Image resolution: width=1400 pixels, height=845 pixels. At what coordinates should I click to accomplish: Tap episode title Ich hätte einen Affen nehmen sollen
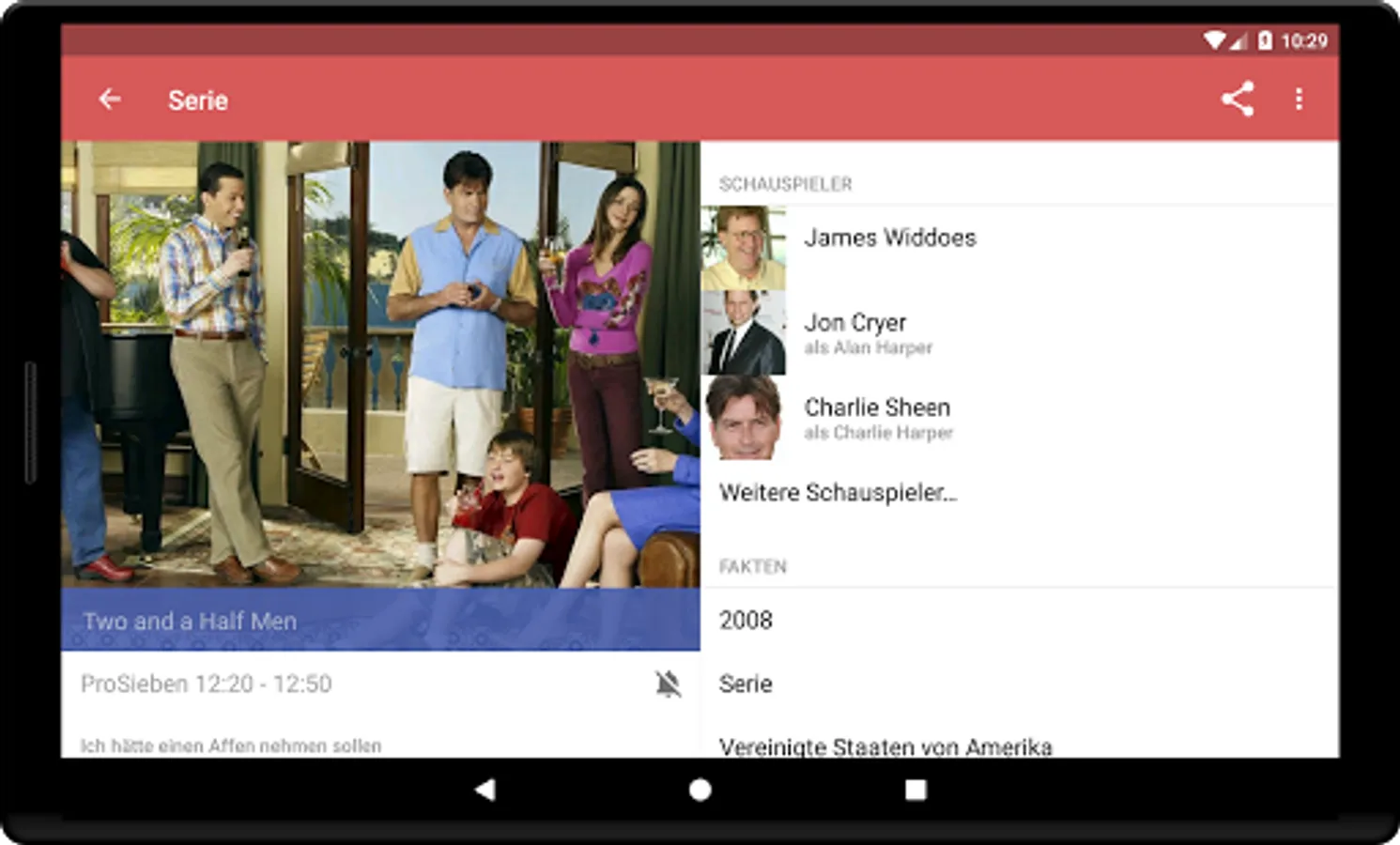pos(231,746)
